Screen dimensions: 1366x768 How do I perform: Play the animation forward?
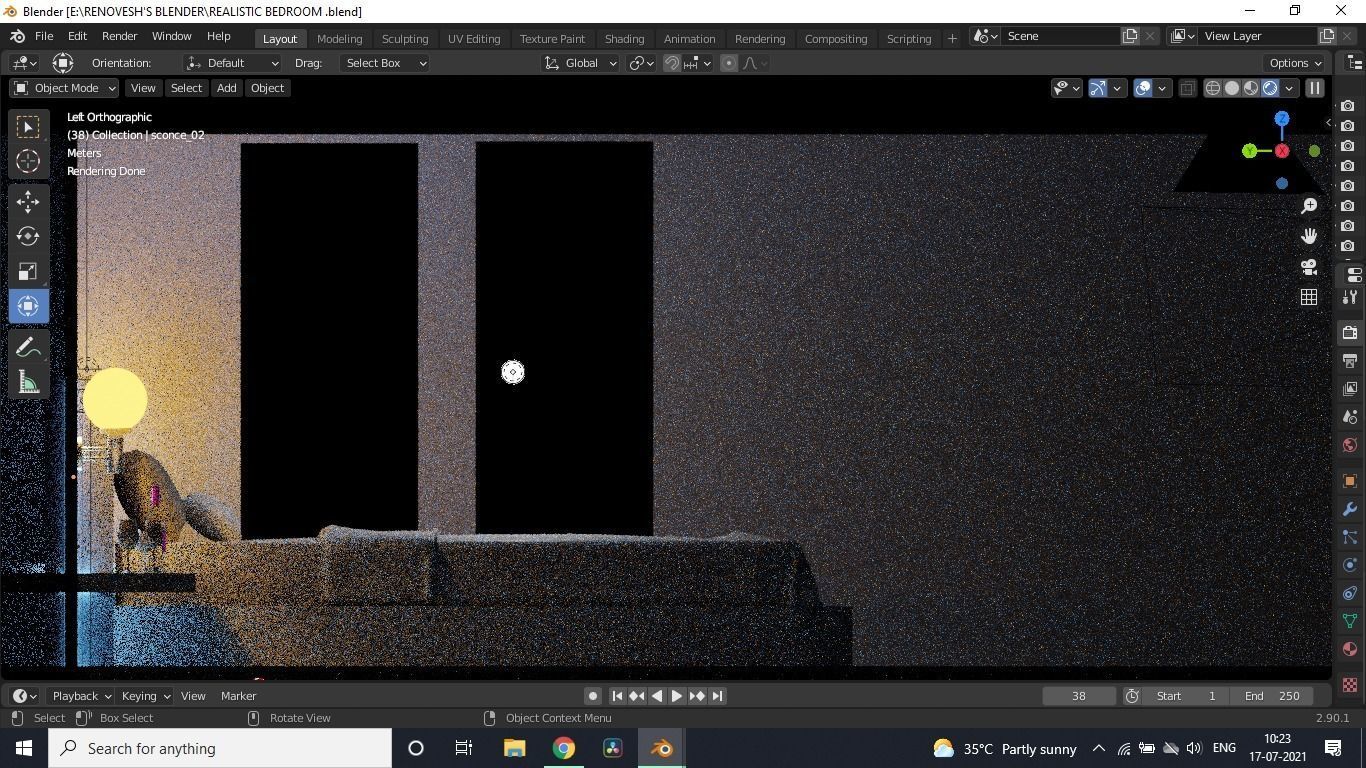point(677,696)
